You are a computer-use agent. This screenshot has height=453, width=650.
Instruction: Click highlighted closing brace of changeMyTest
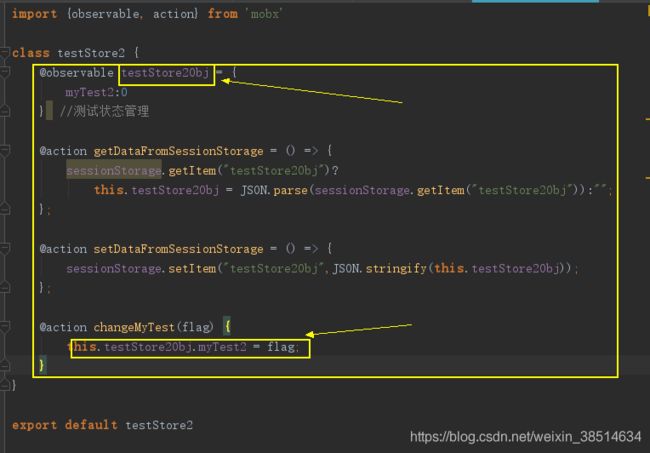(x=41, y=365)
